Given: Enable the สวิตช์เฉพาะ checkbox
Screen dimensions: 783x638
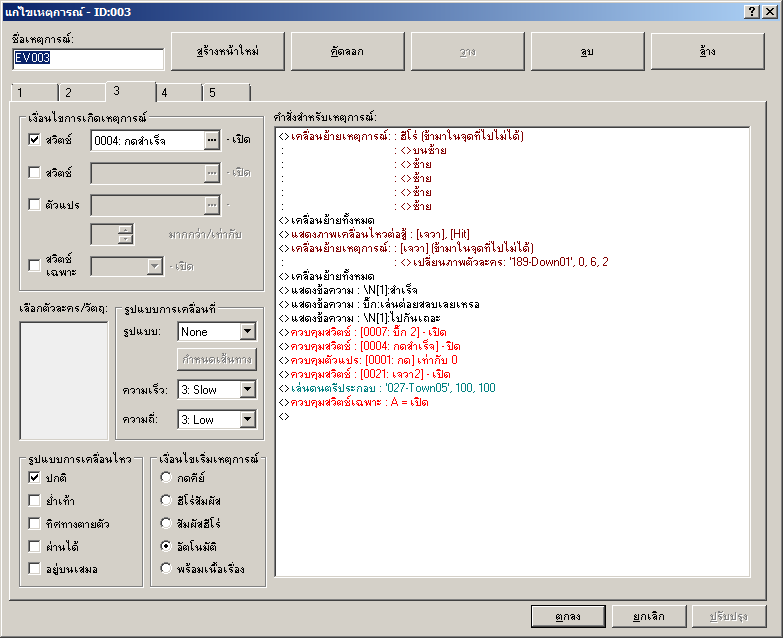Looking at the screenshot, I should tap(34, 265).
